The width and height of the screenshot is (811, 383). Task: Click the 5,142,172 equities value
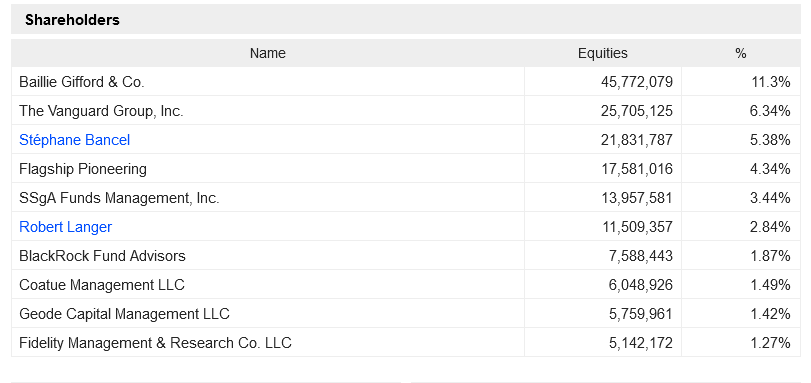tap(641, 343)
